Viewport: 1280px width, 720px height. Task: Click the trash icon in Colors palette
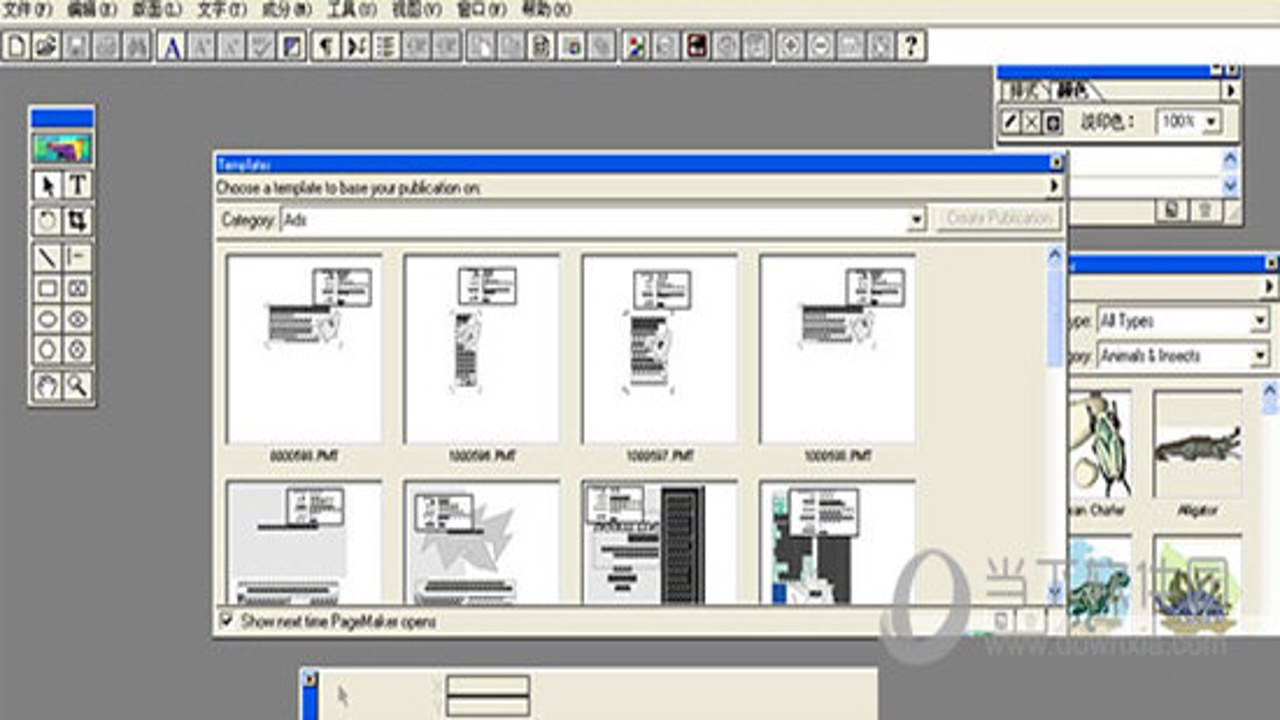tap(1205, 210)
